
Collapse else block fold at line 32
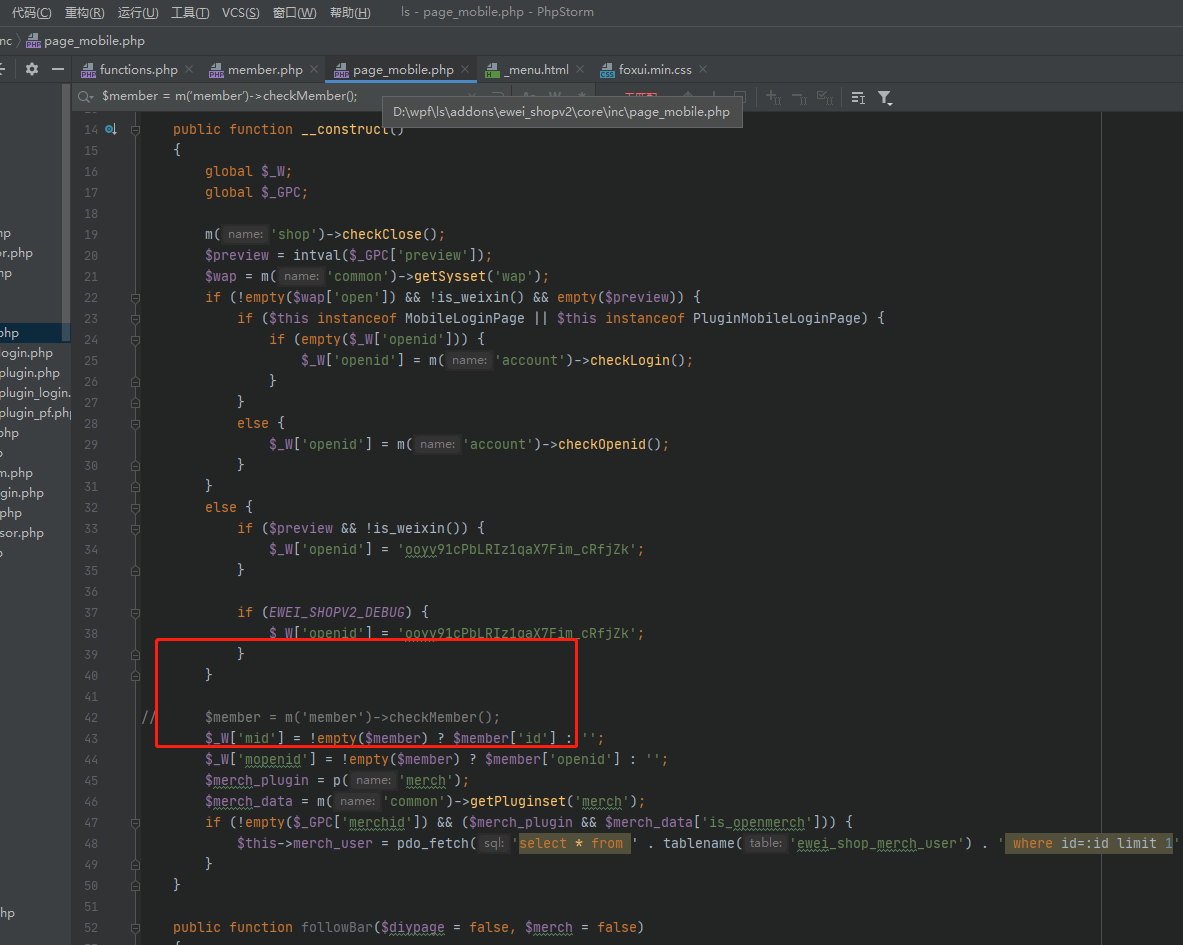[x=135, y=508]
